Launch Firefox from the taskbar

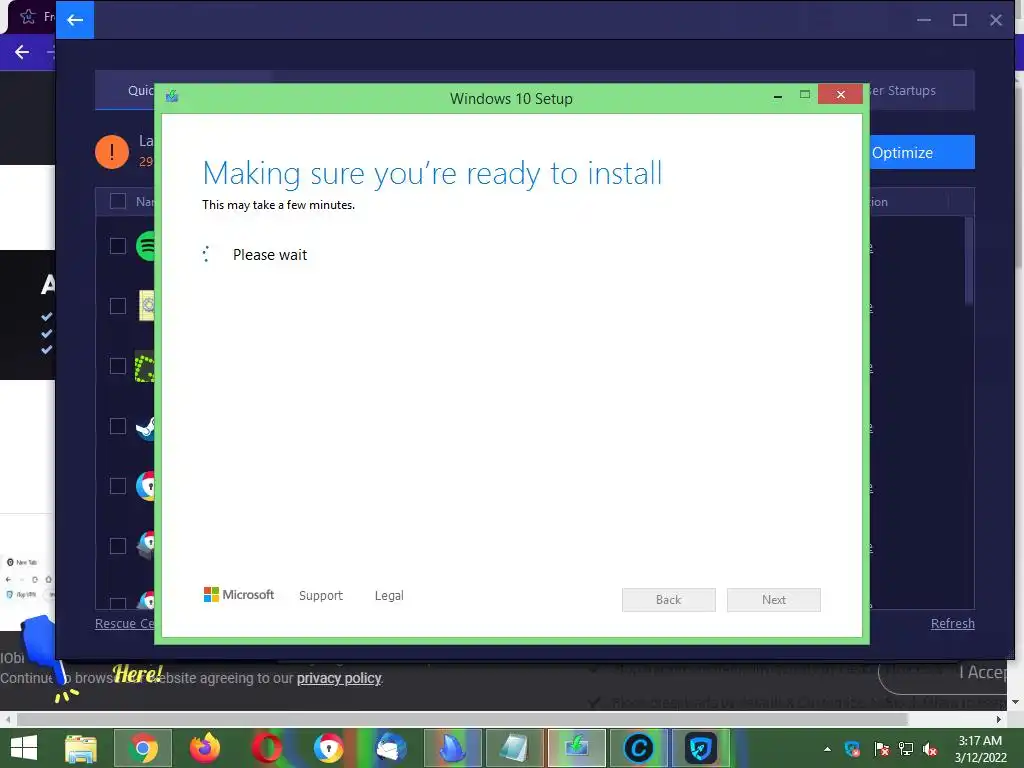(205, 748)
